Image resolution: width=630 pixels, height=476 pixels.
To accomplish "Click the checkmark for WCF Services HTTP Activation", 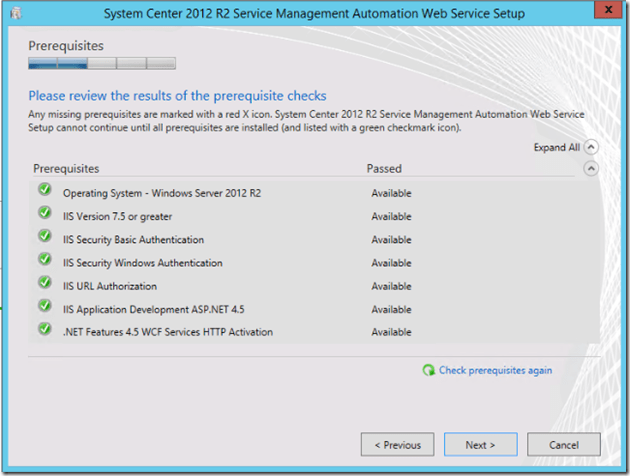I will click(44, 329).
